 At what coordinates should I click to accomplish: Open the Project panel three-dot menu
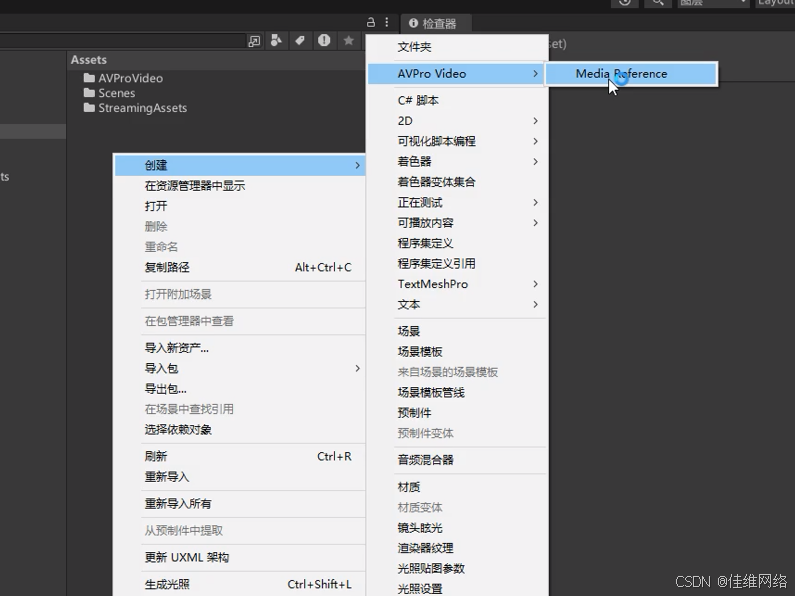click(387, 22)
